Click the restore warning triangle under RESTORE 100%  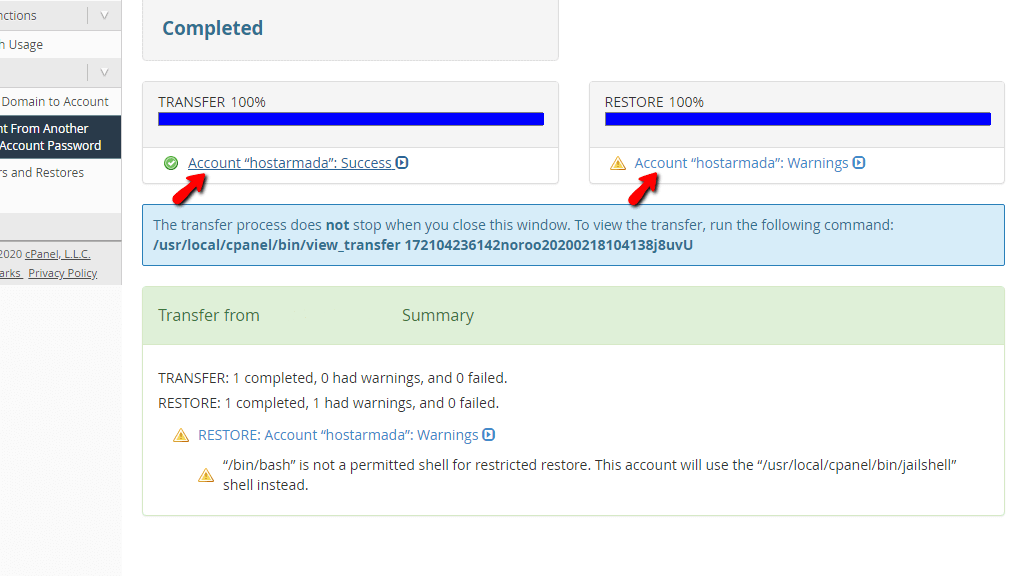tap(618, 163)
